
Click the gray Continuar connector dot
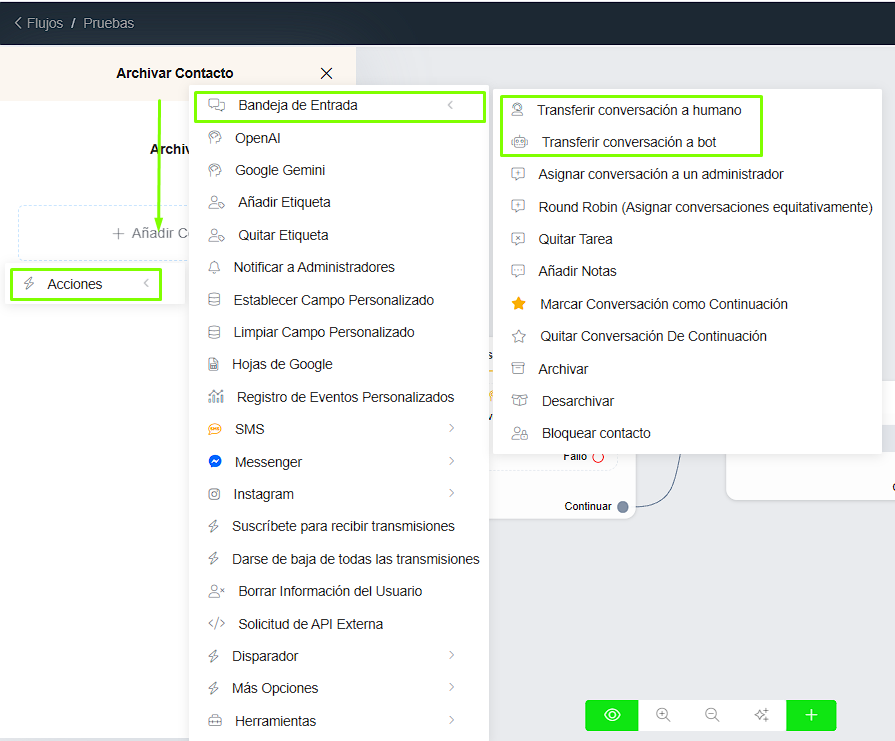tap(623, 507)
